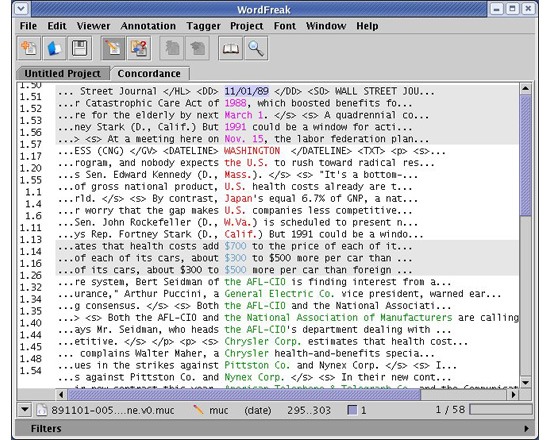
Task: Click row number 1.17 in the gutter
Action: point(31,156)
